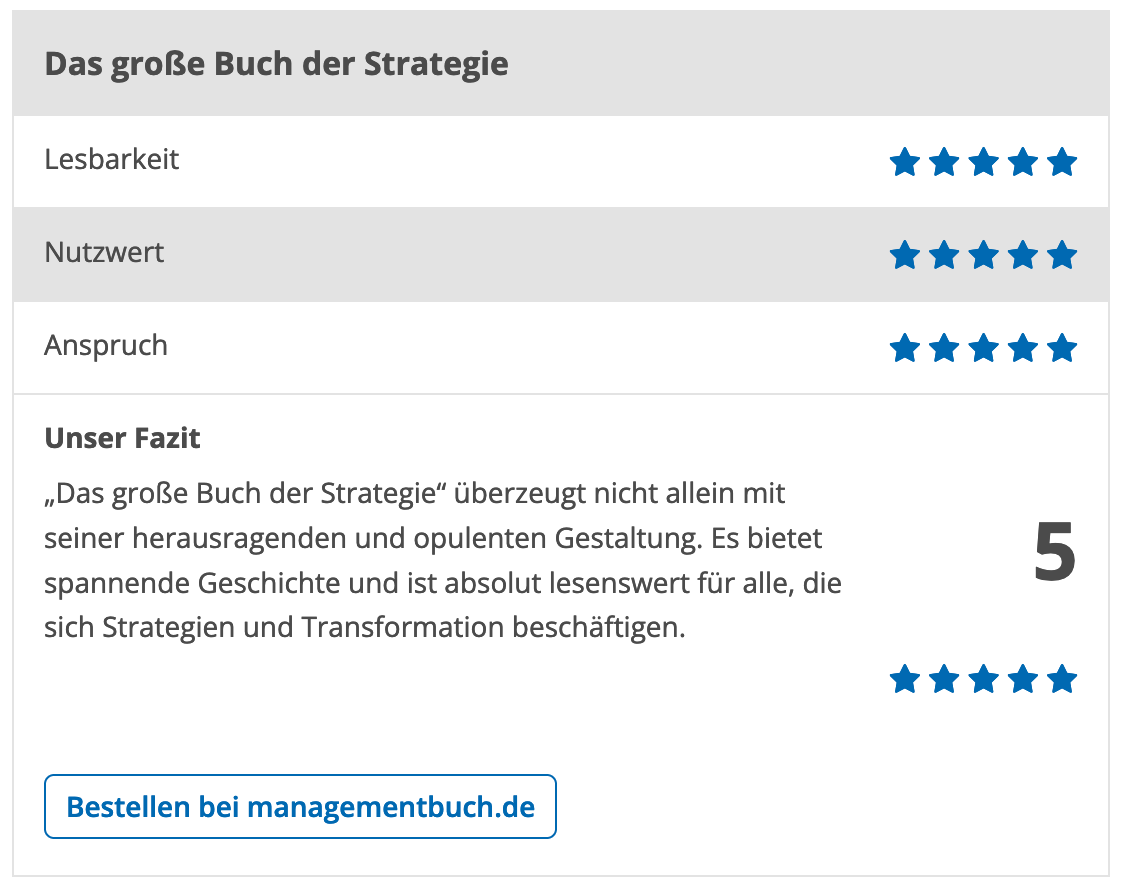Image resolution: width=1122 pixels, height=888 pixels.
Task: Click the third star in Anspruch row
Action: (983, 349)
